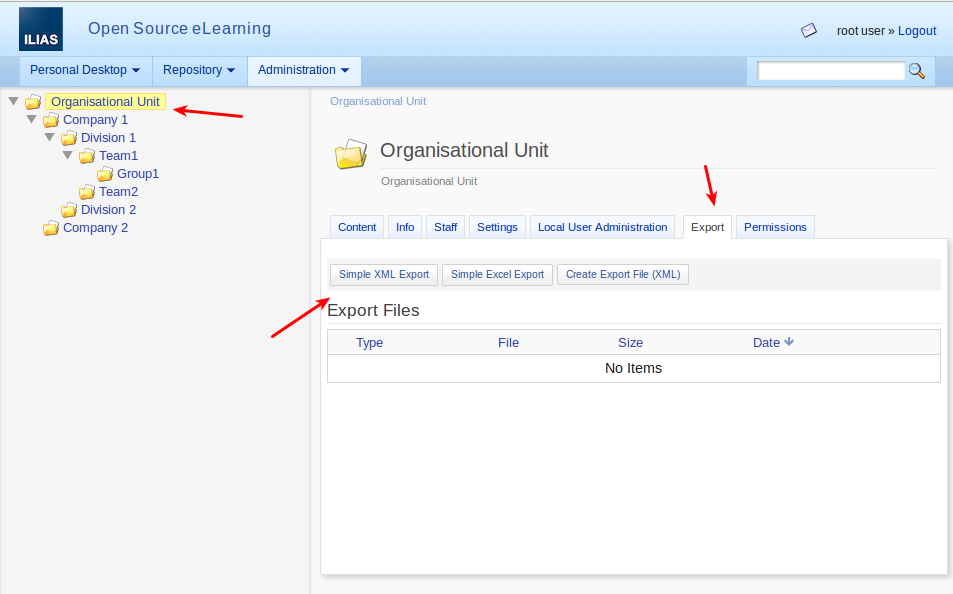Focus the search input field
The image size is (953, 594).
830,71
